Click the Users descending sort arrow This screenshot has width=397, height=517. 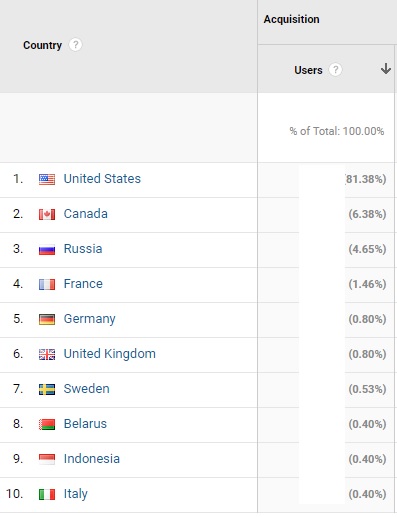tap(386, 69)
